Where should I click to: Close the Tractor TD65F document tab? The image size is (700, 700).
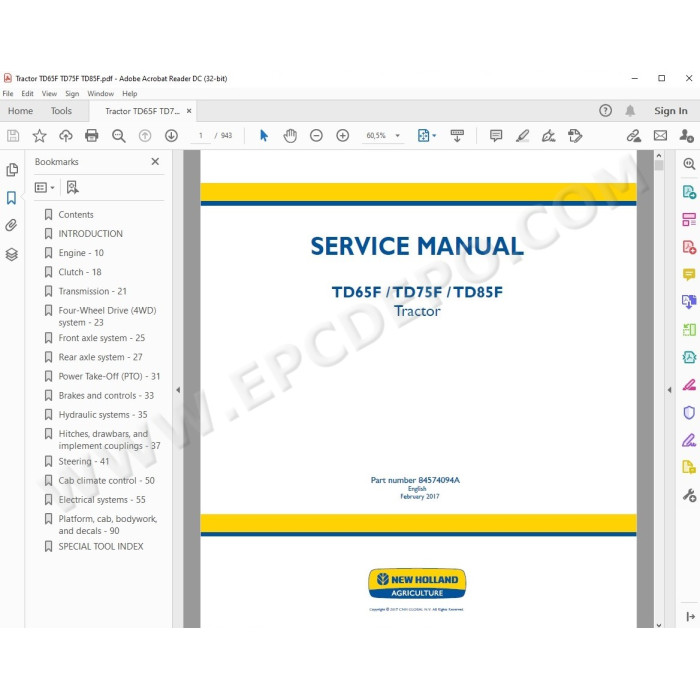point(189,111)
